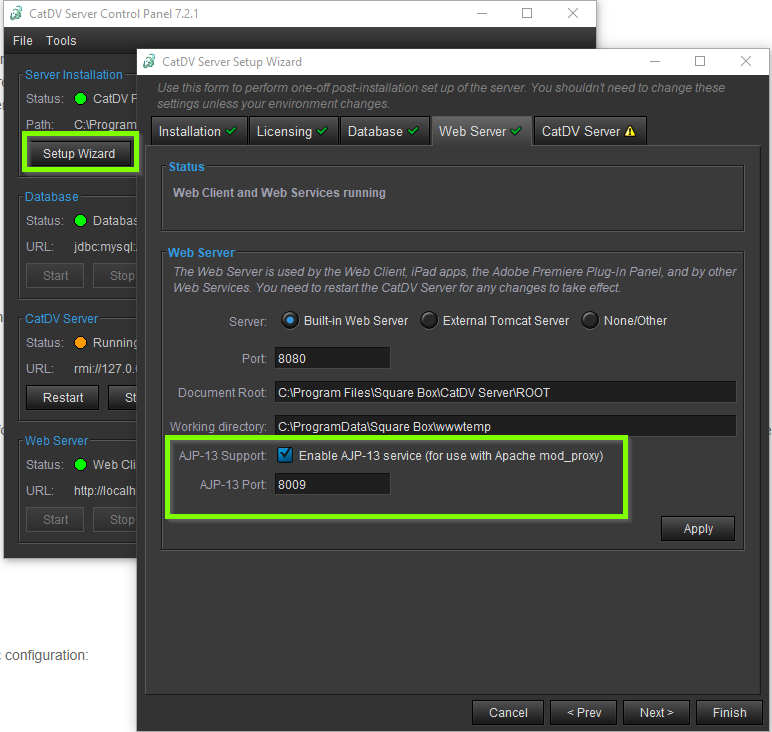The height and width of the screenshot is (732, 772).
Task: Click the CatDV Server Setup Wizard title icon
Action: pos(147,61)
